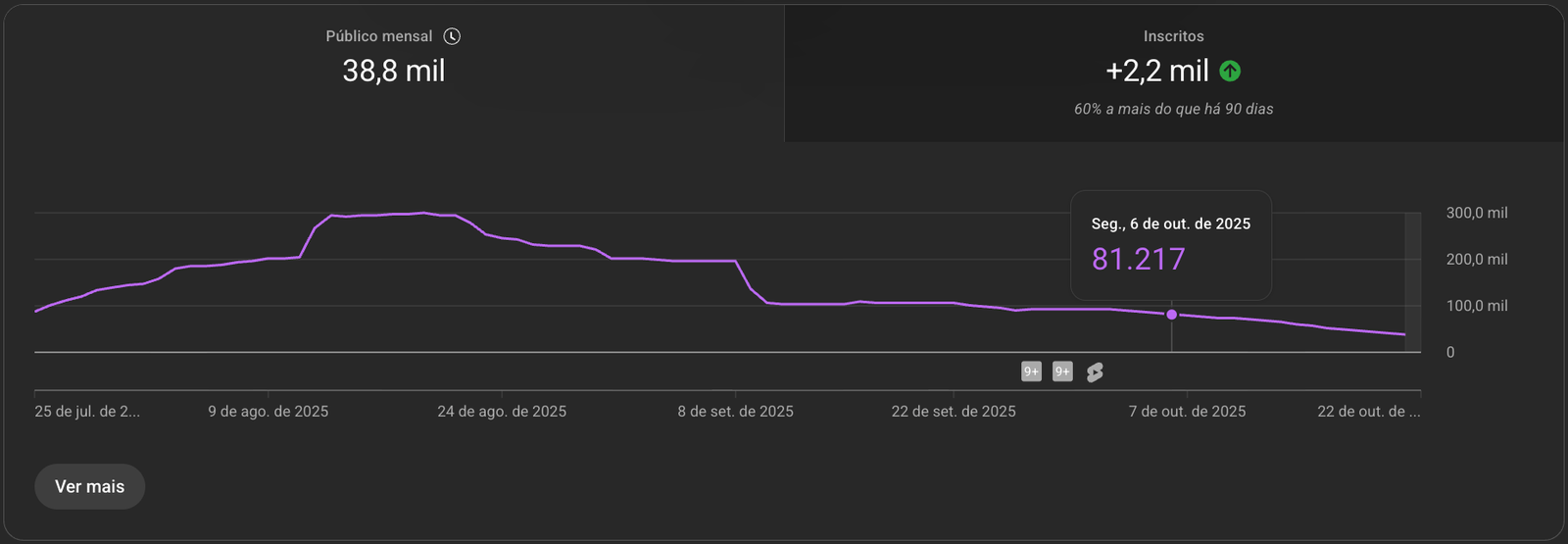Image resolution: width=1568 pixels, height=544 pixels.
Task: Click the +2,2 mil subscribers value
Action: [1157, 71]
